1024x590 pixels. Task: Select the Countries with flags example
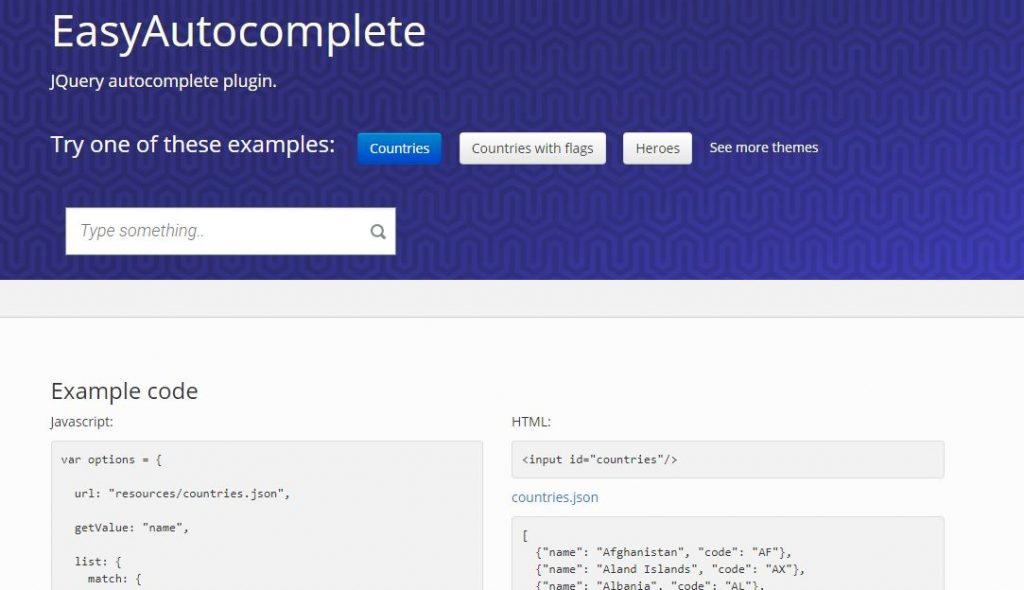click(532, 148)
